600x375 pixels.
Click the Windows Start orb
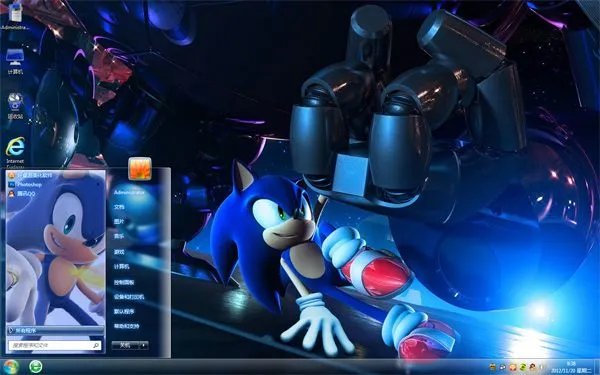tap(11, 367)
